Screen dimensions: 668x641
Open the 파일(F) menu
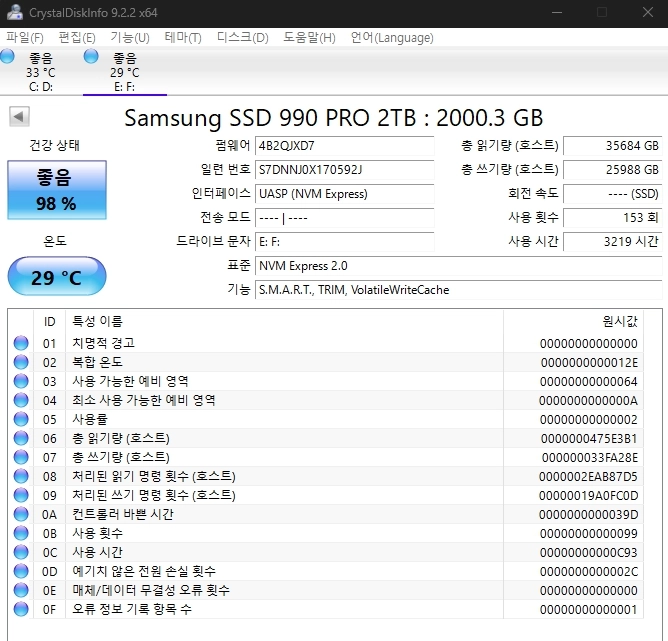pyautogui.click(x=25, y=38)
